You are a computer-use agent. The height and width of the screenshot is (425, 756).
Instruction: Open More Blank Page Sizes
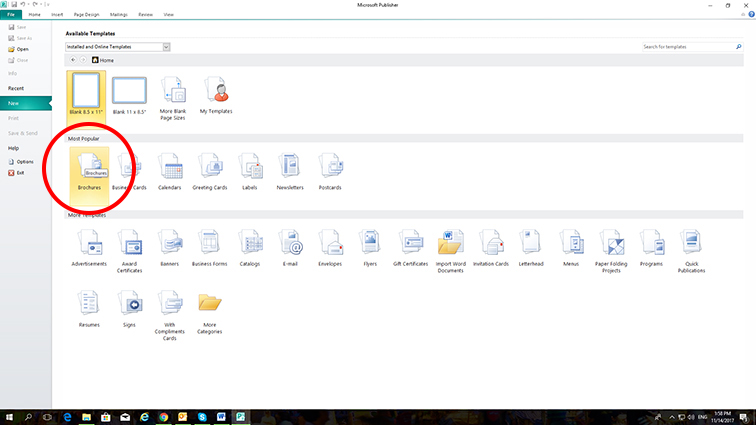coord(173,97)
